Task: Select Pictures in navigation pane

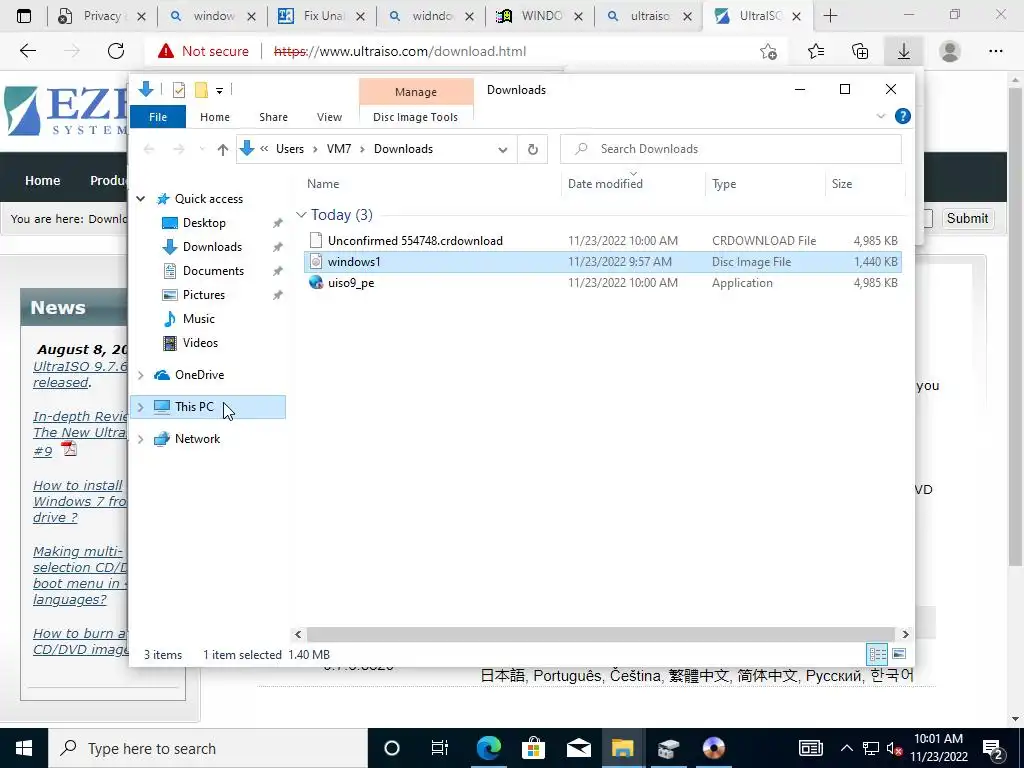Action: tap(204, 295)
